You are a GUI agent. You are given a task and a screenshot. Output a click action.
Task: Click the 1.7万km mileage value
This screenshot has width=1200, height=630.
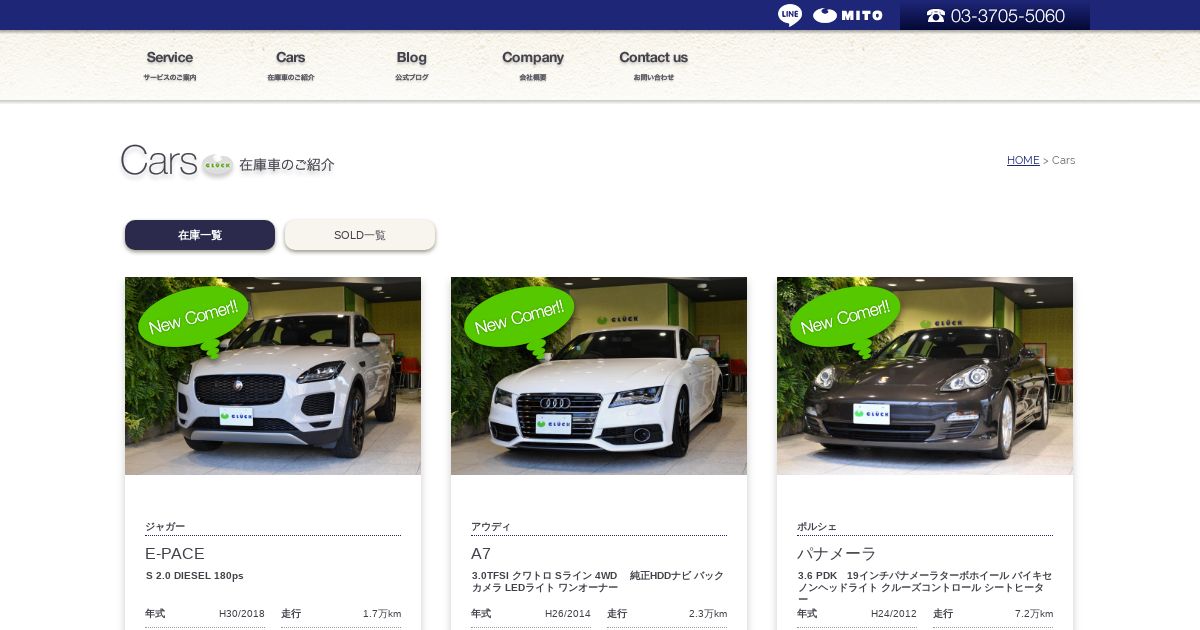tap(382, 614)
